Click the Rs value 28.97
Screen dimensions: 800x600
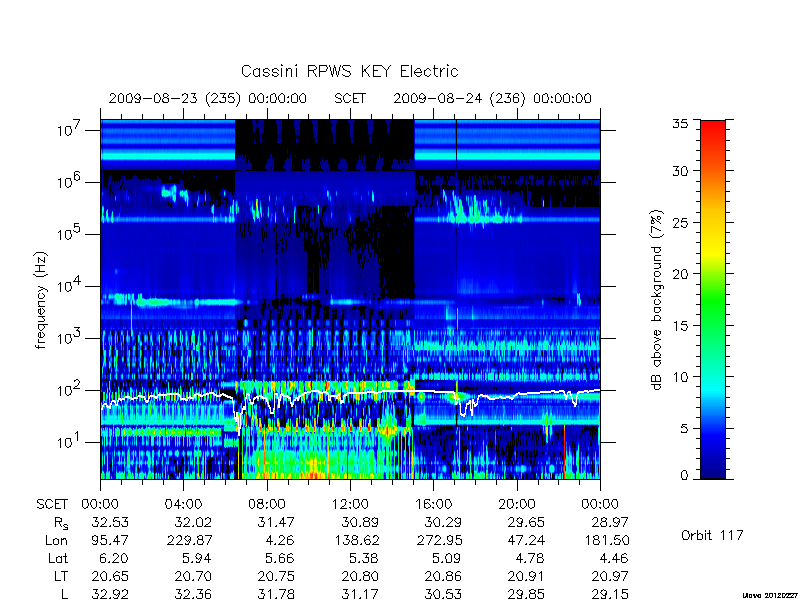coord(610,522)
